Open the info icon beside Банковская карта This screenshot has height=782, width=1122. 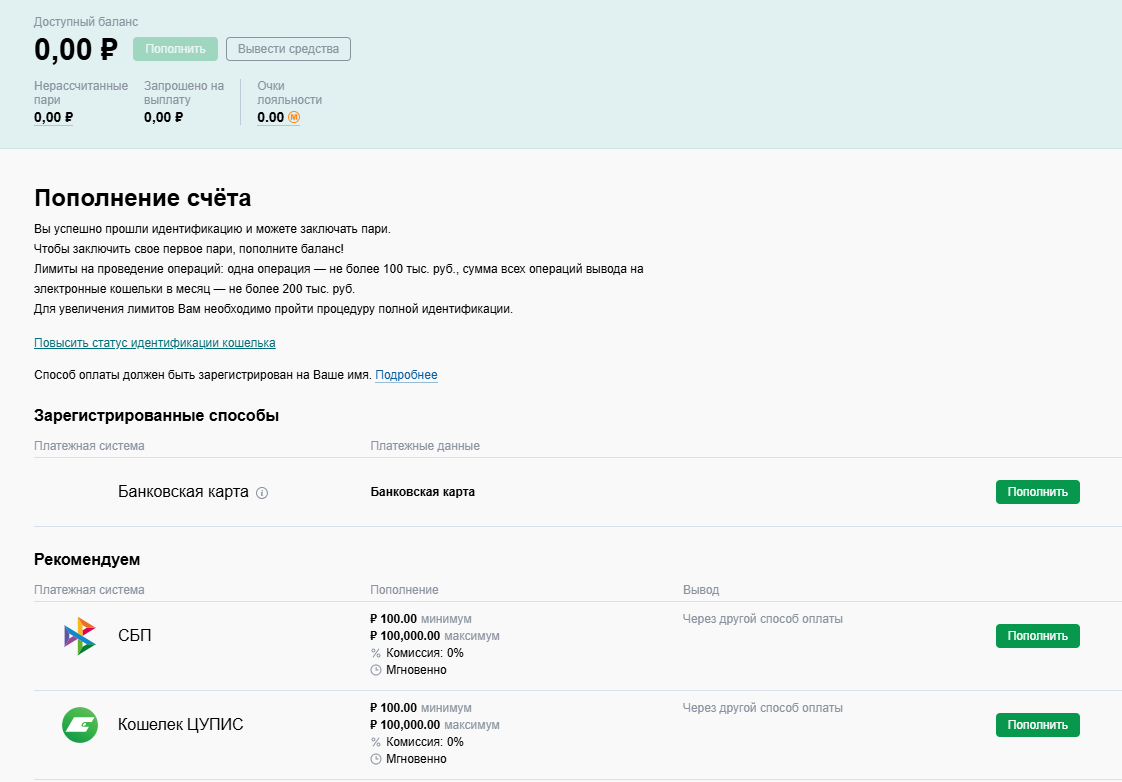263,492
